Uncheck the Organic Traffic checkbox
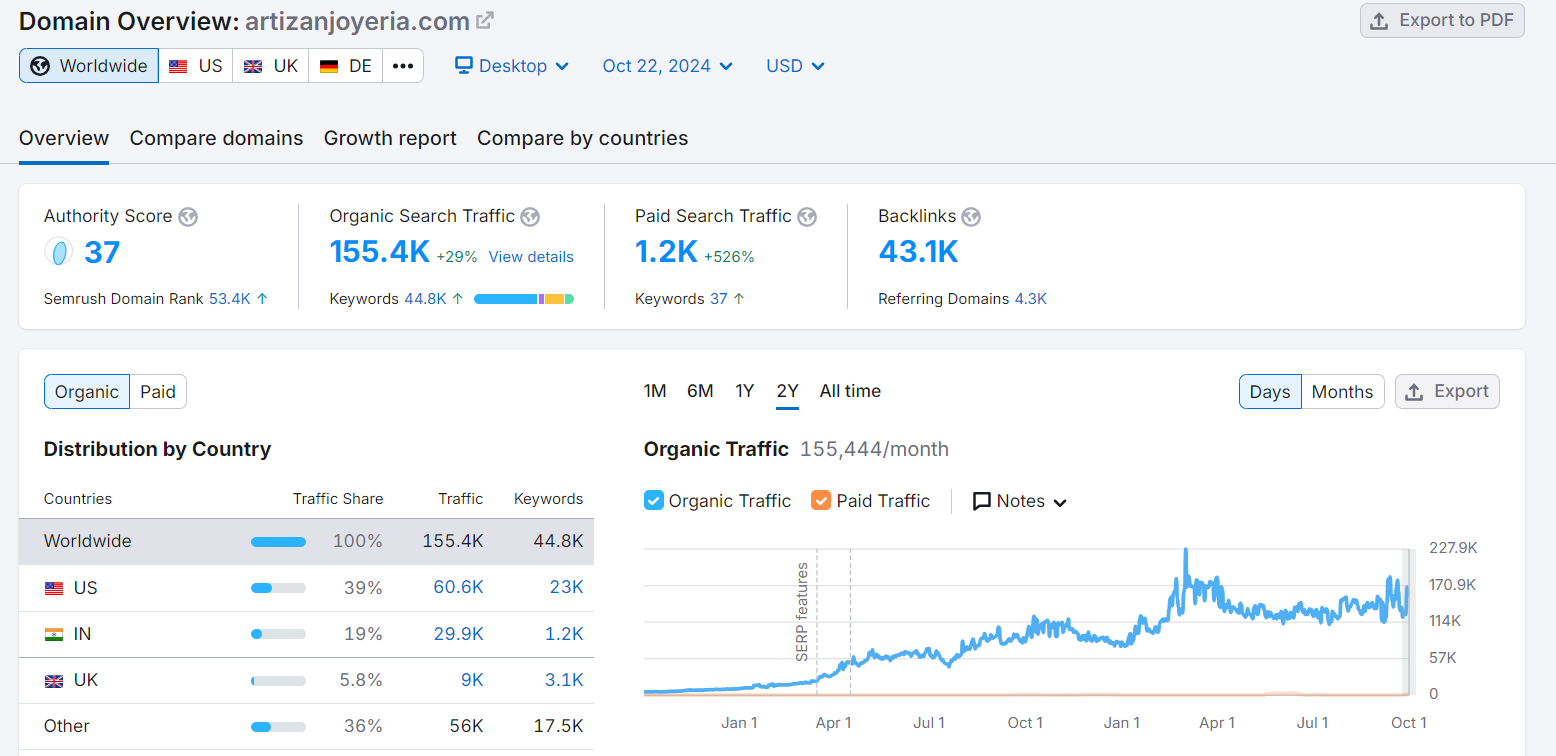Image resolution: width=1556 pixels, height=756 pixels. 654,501
